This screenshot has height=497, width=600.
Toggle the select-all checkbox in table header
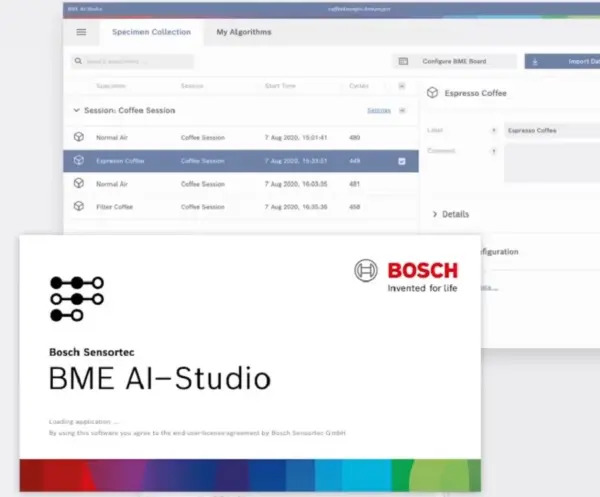pos(401,86)
